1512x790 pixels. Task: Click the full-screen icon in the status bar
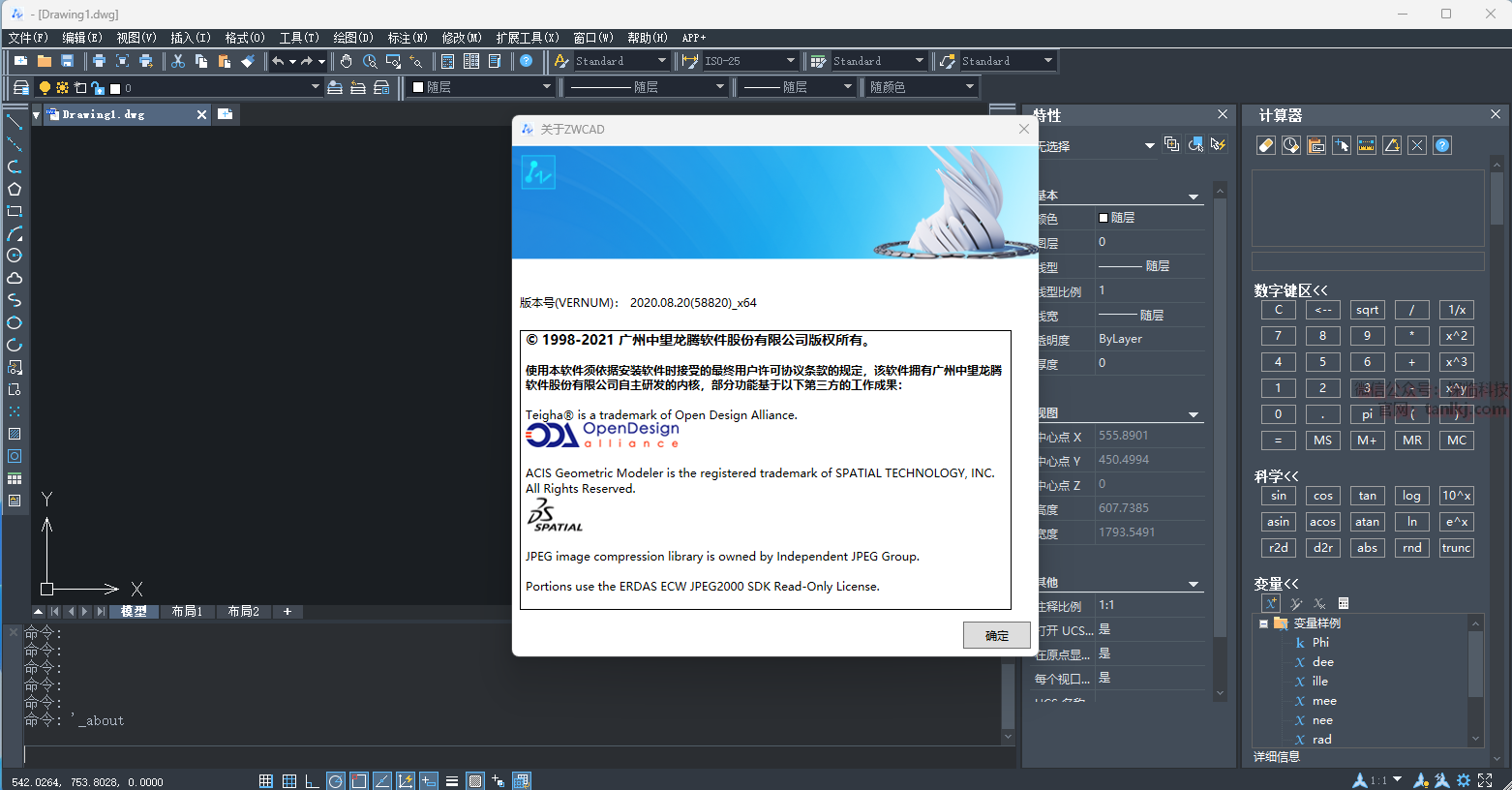coord(1485,780)
